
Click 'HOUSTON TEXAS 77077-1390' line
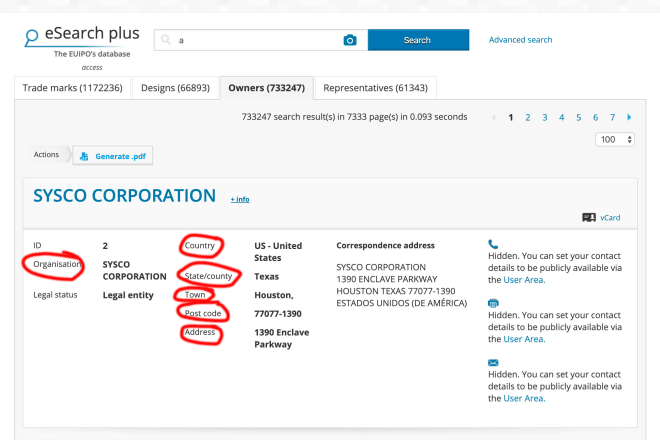[x=396, y=291]
